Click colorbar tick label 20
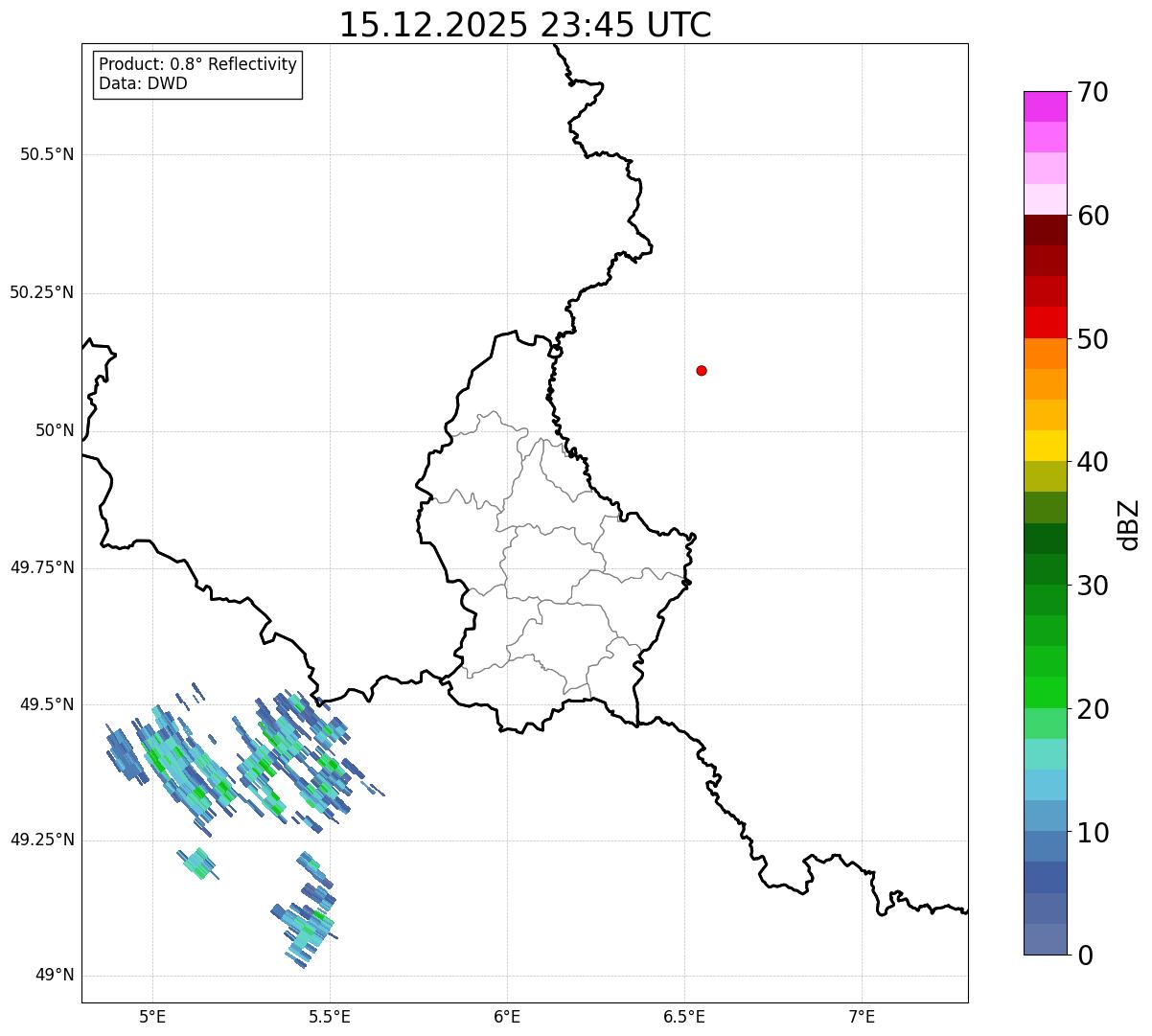 coord(1094,709)
